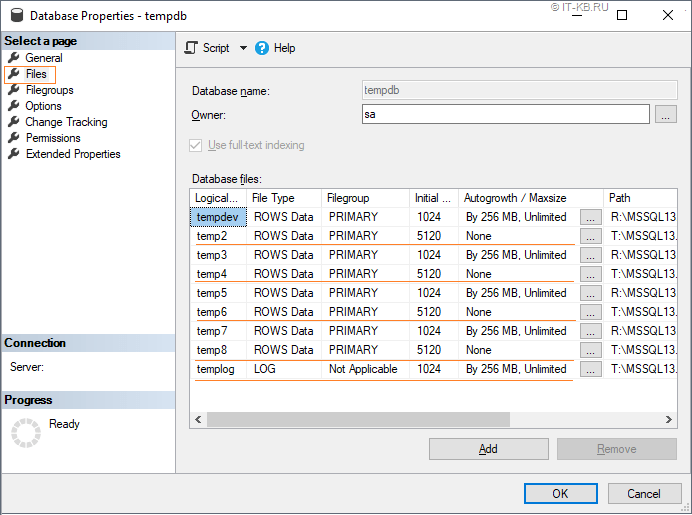Select the General page wrench icon
This screenshot has width=692, height=515.
[x=13, y=58]
